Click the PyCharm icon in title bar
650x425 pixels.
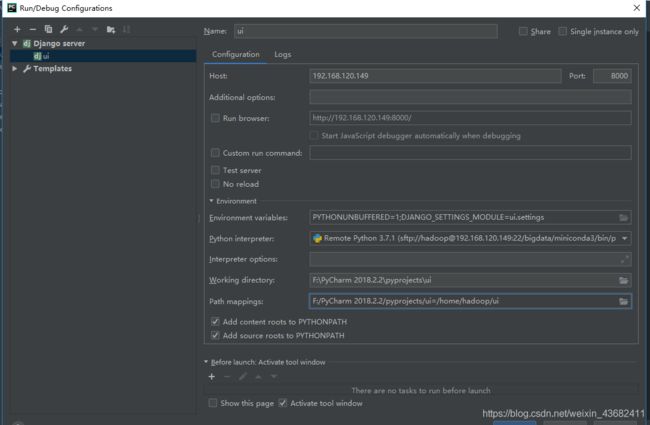click(x=12, y=8)
